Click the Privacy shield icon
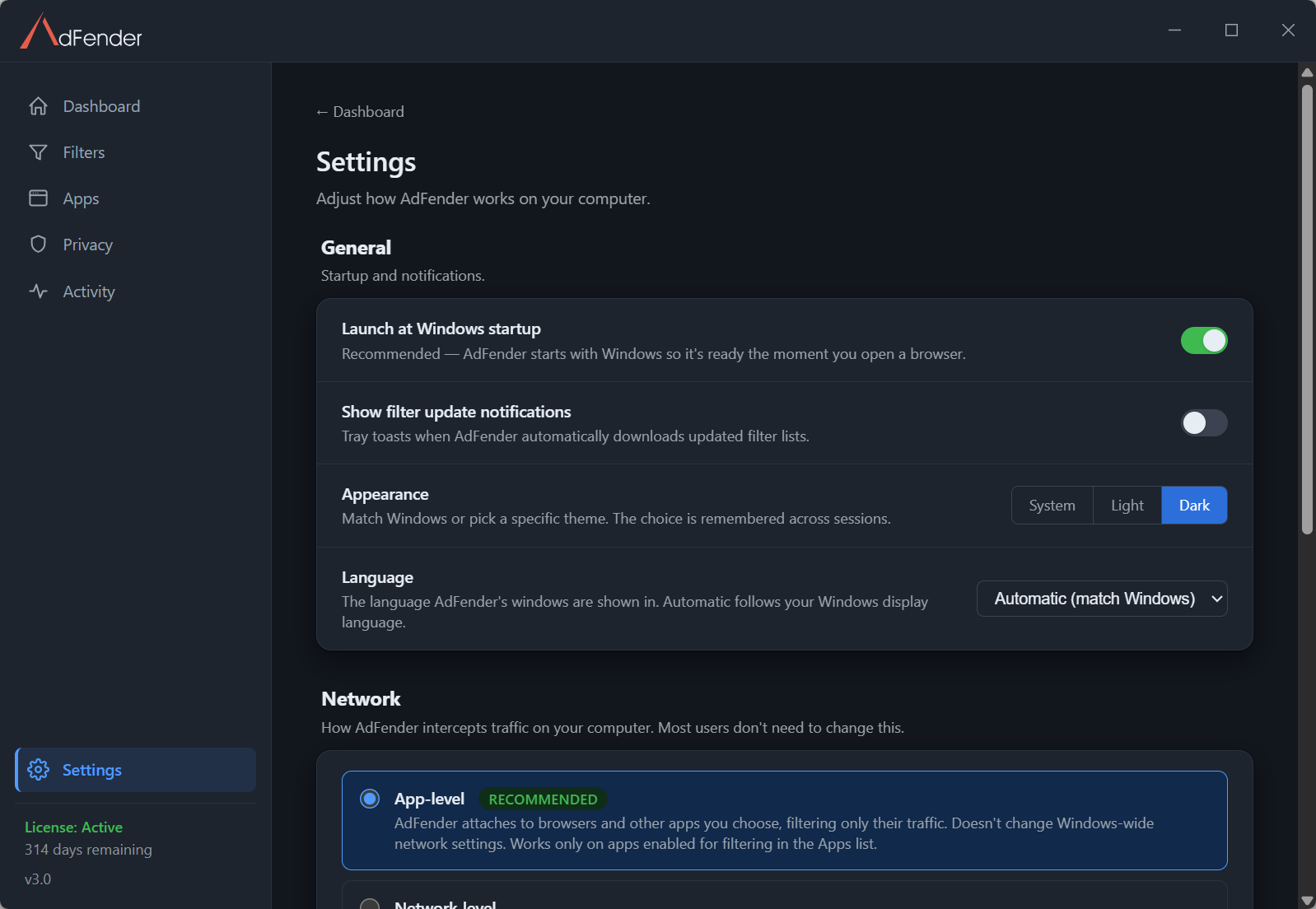Image resolution: width=1316 pixels, height=909 pixels. coord(38,245)
